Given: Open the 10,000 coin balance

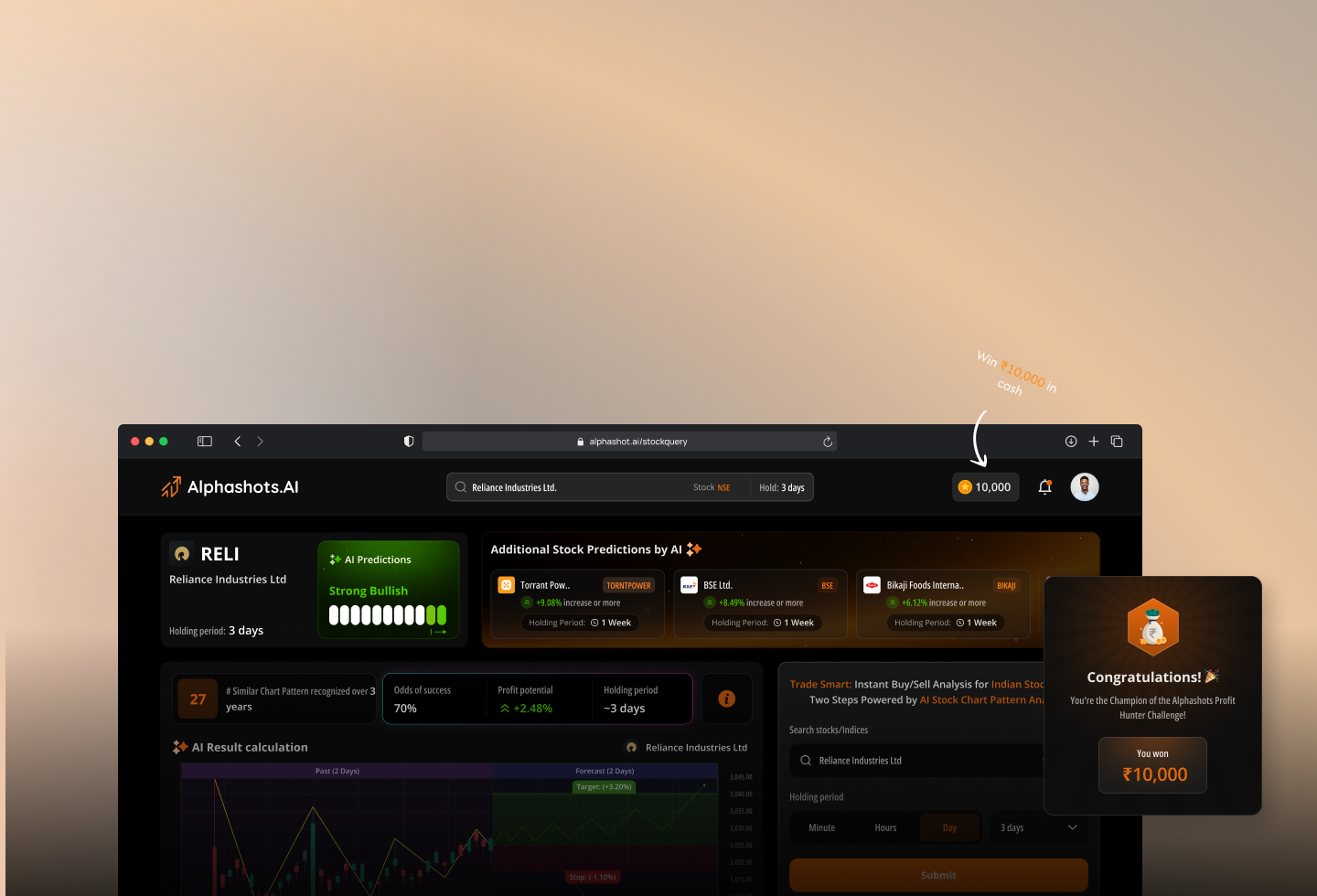Looking at the screenshot, I should pyautogui.click(x=985, y=487).
